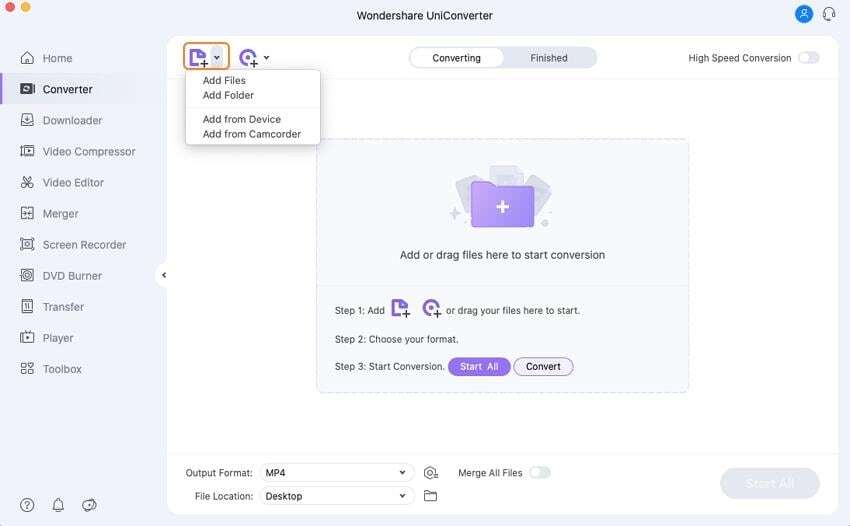Screen dimensions: 850x526
Task: Open the Output Format MP4 dropdown
Action: click(x=336, y=473)
